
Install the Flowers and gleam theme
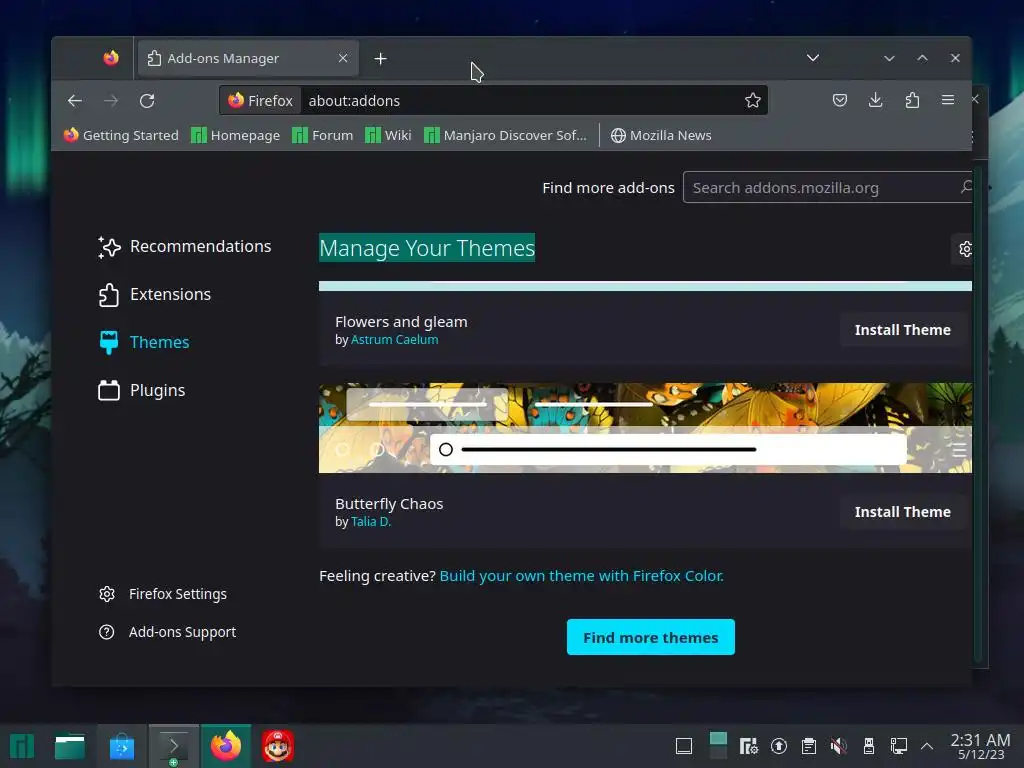pos(903,330)
